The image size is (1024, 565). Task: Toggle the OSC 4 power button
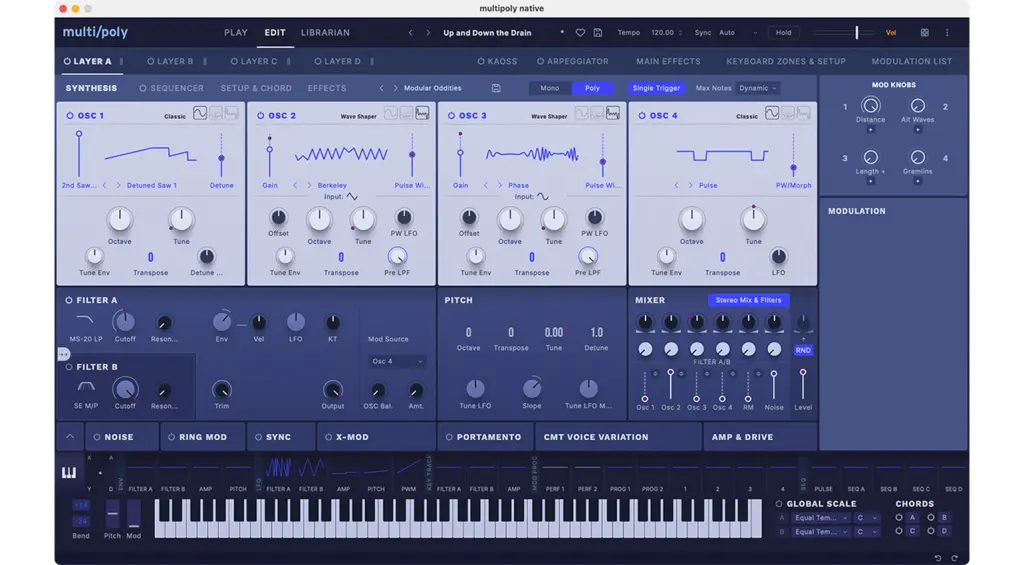coord(642,116)
